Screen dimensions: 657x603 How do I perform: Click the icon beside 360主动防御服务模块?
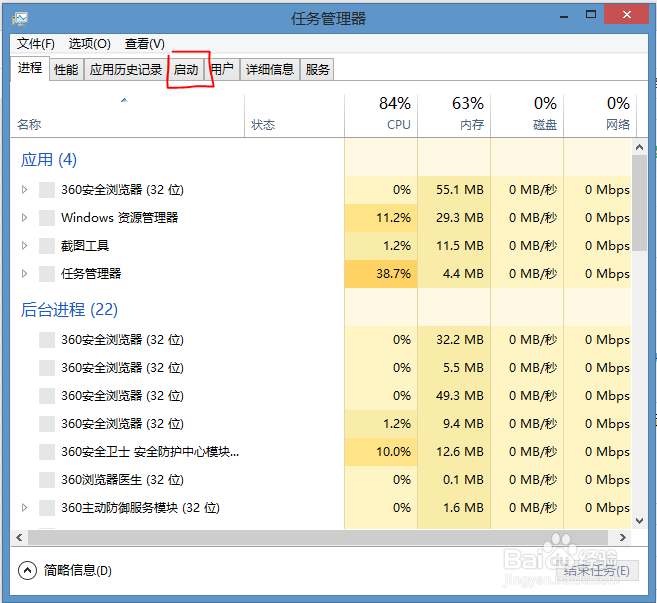click(x=47, y=508)
